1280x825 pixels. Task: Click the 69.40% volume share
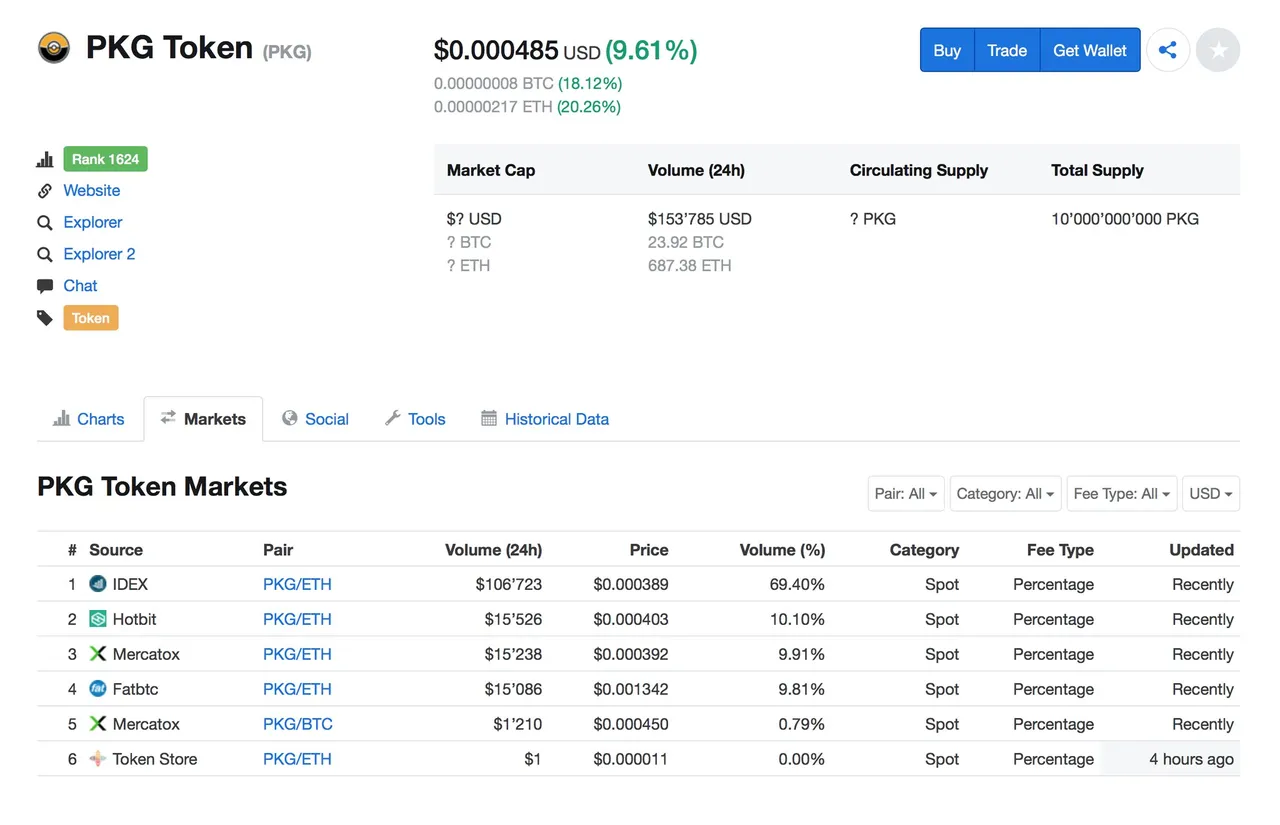(x=797, y=584)
